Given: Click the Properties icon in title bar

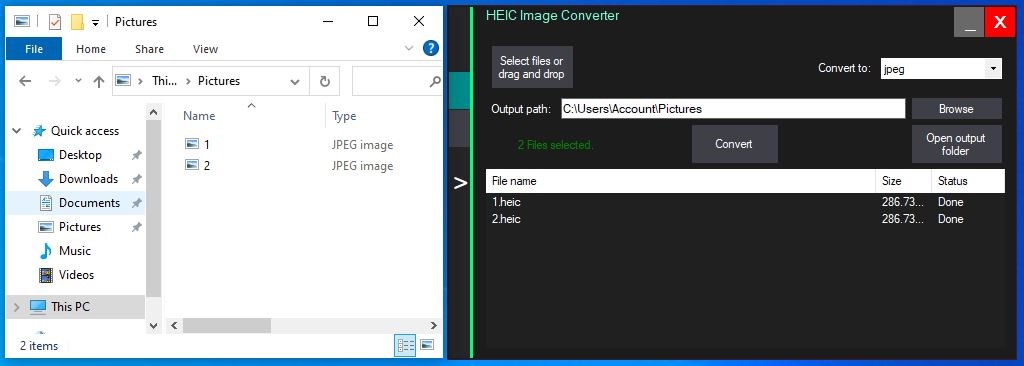Looking at the screenshot, I should [55, 22].
